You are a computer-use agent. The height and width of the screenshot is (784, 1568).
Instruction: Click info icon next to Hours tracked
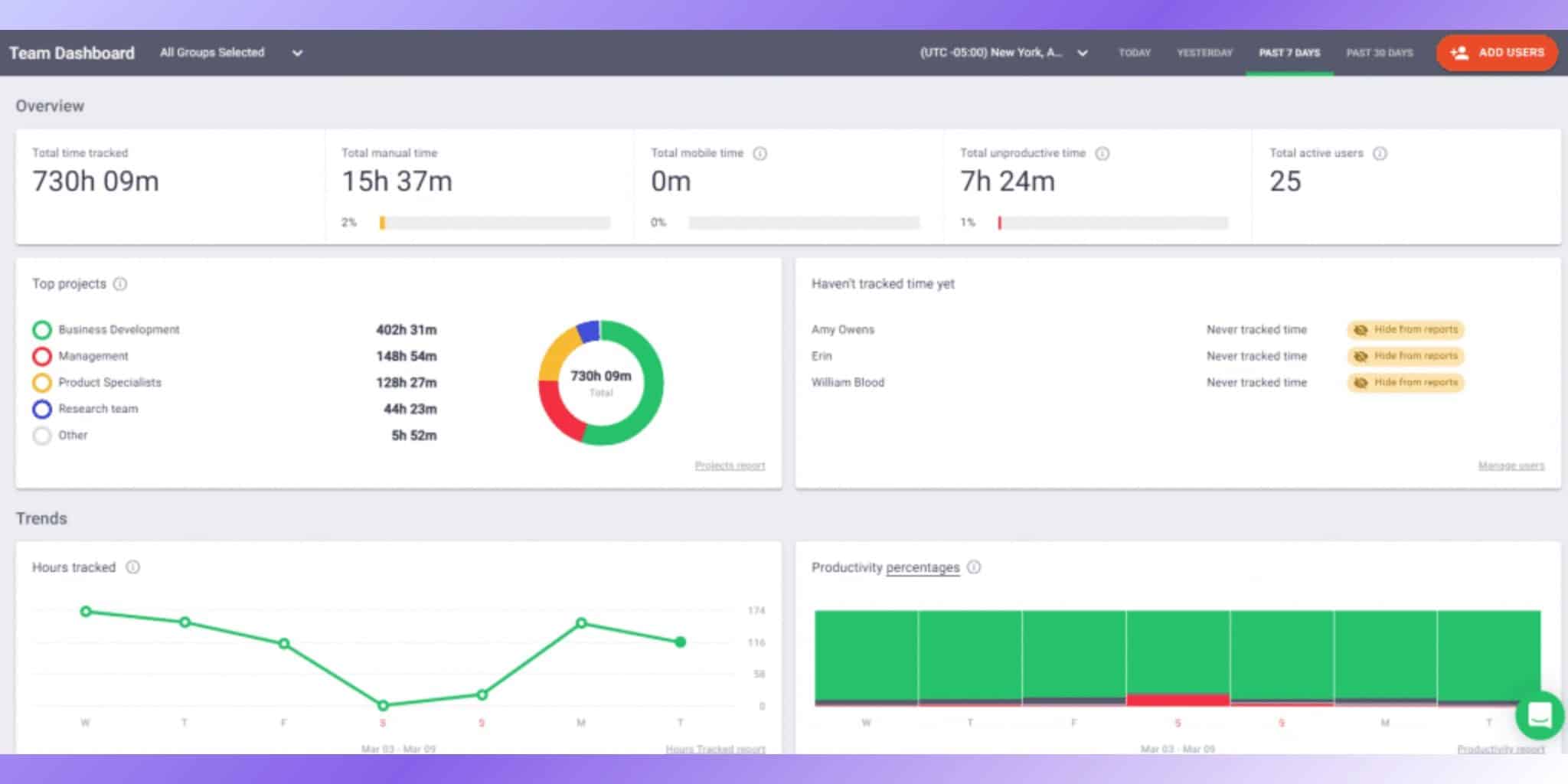[x=132, y=567]
